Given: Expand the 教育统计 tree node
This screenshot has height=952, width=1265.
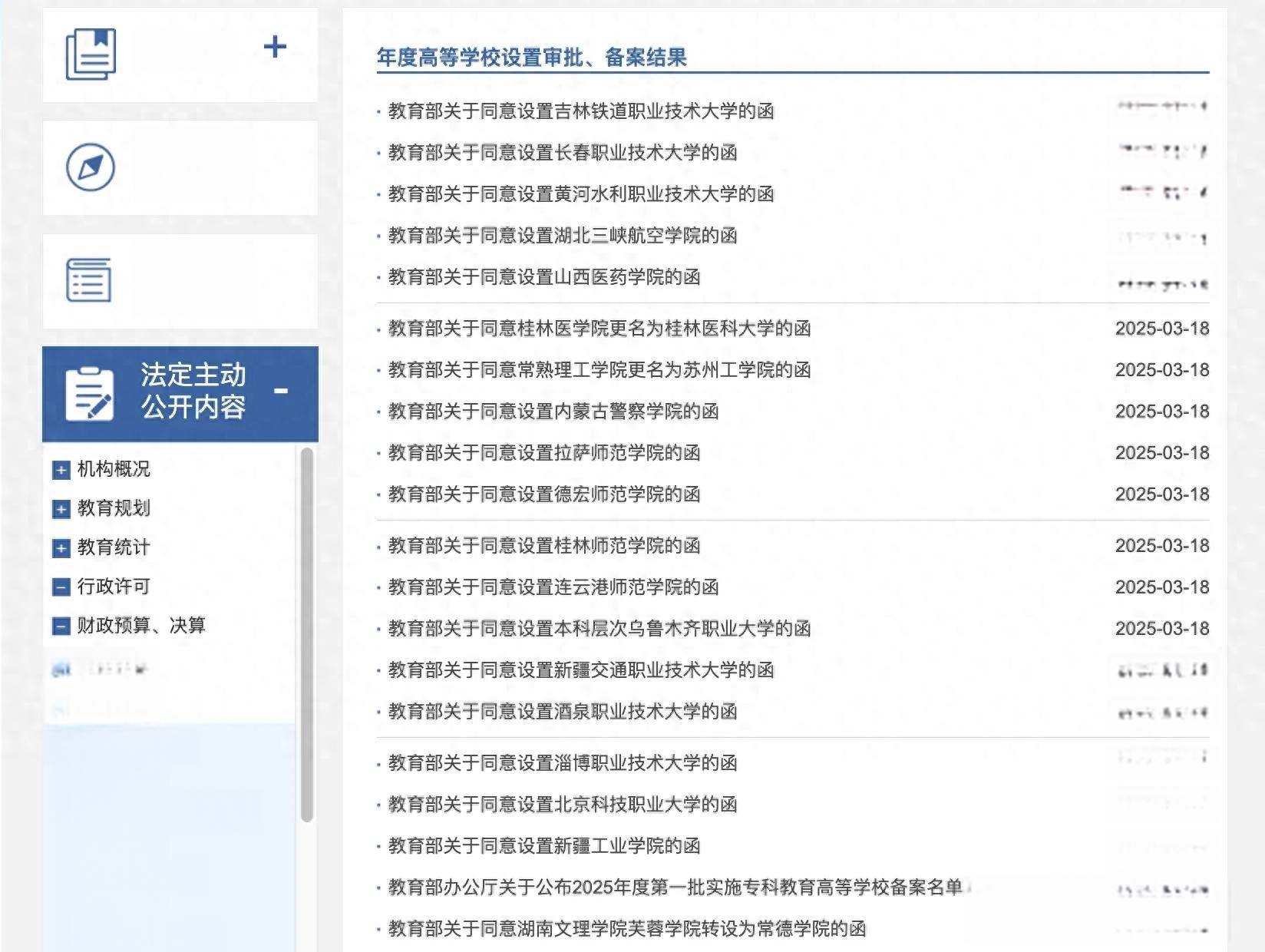Looking at the screenshot, I should (61, 548).
